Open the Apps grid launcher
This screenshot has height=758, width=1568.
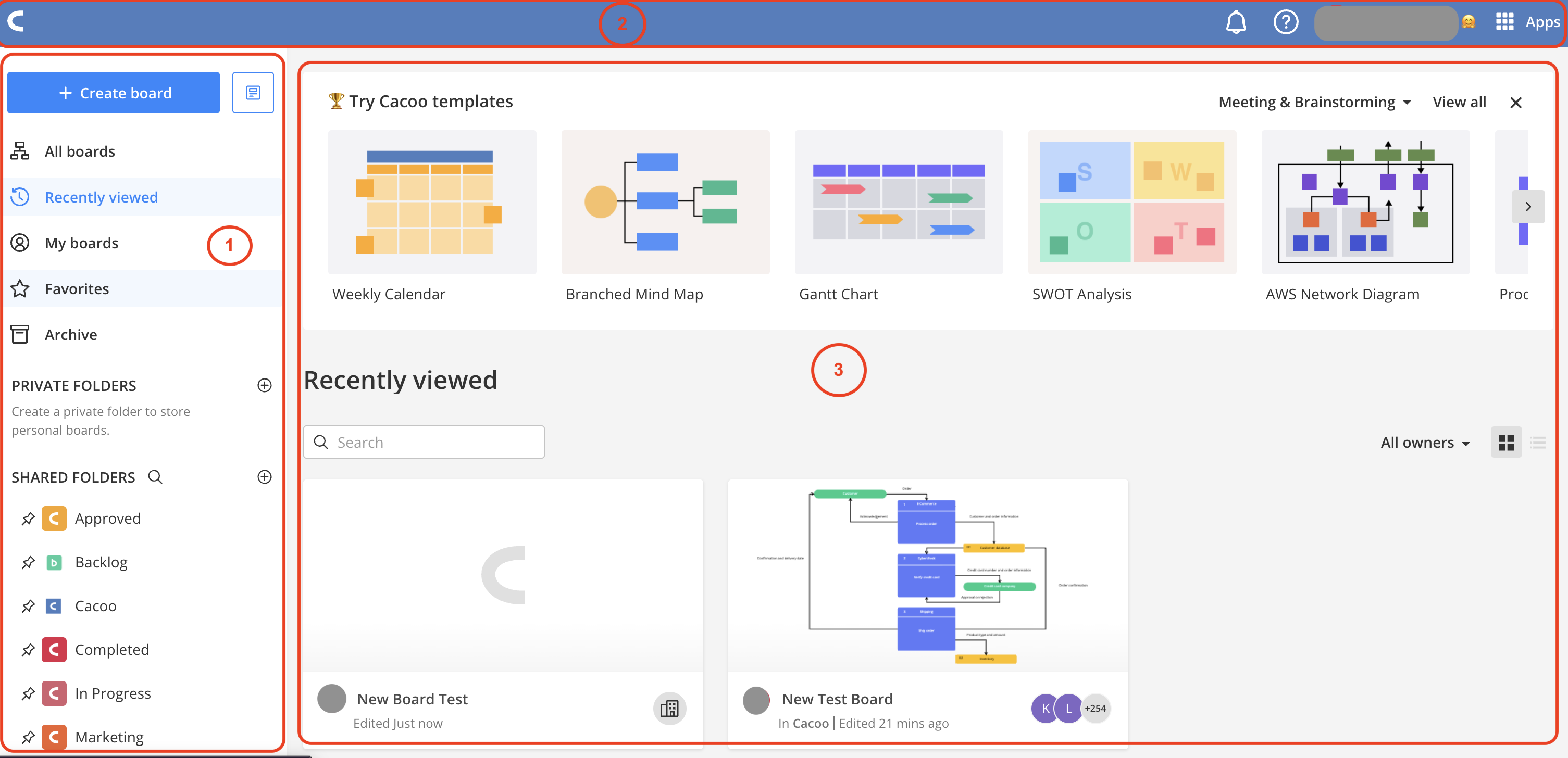pos(1504,22)
